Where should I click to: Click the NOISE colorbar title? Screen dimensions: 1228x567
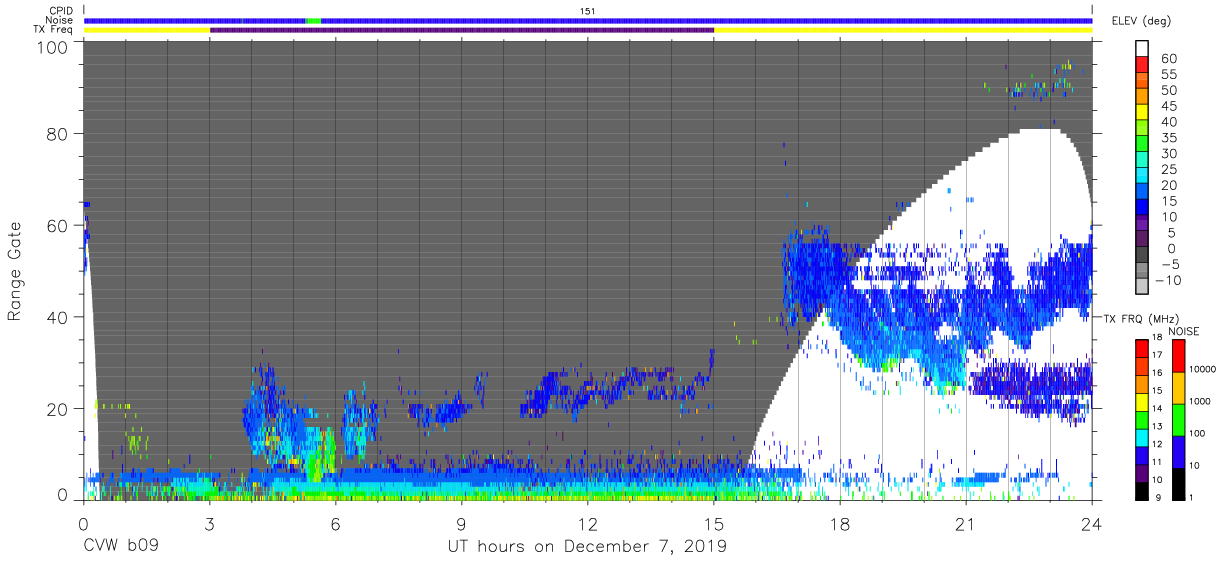pos(1185,331)
